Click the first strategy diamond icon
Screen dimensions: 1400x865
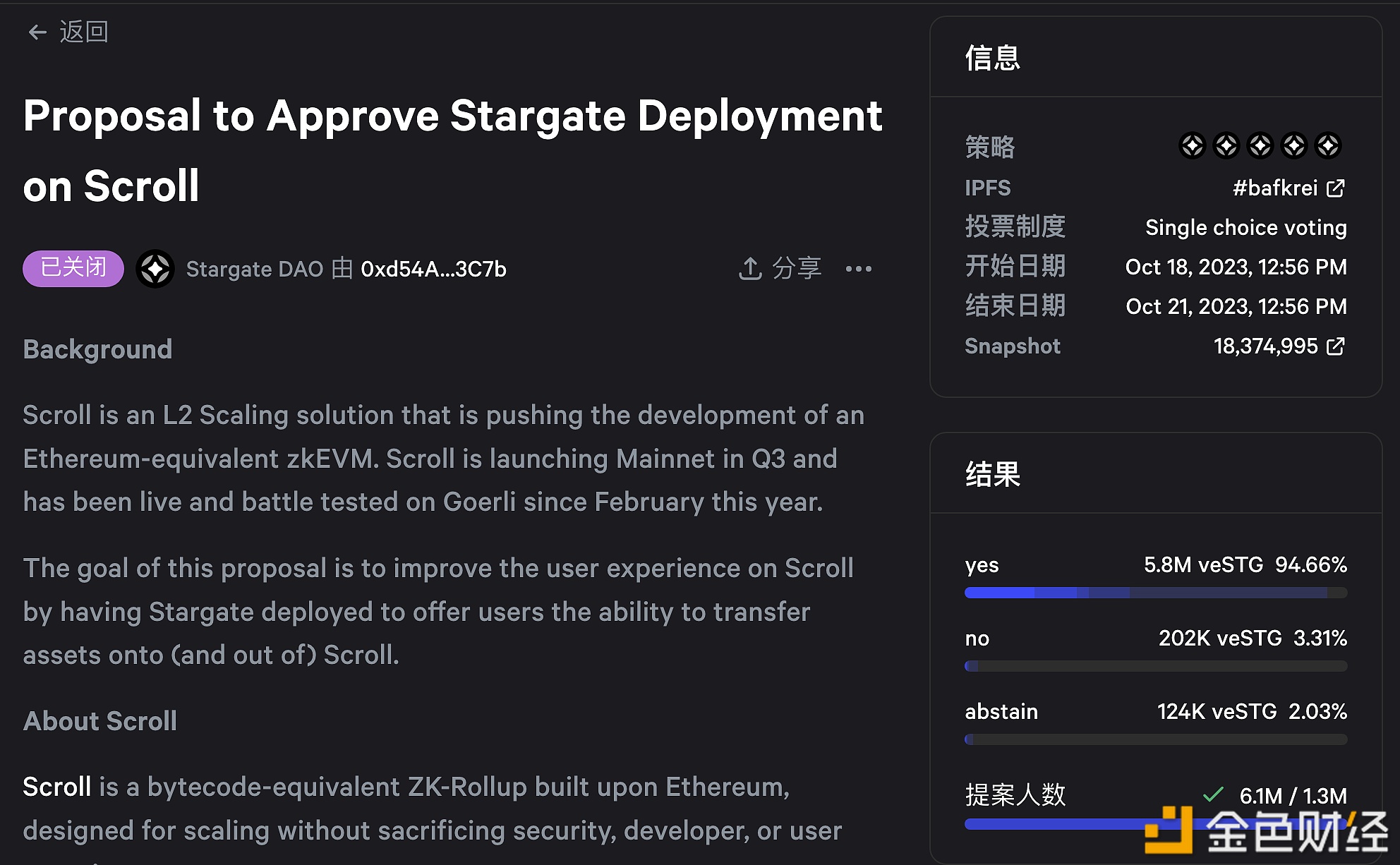coord(1193,145)
